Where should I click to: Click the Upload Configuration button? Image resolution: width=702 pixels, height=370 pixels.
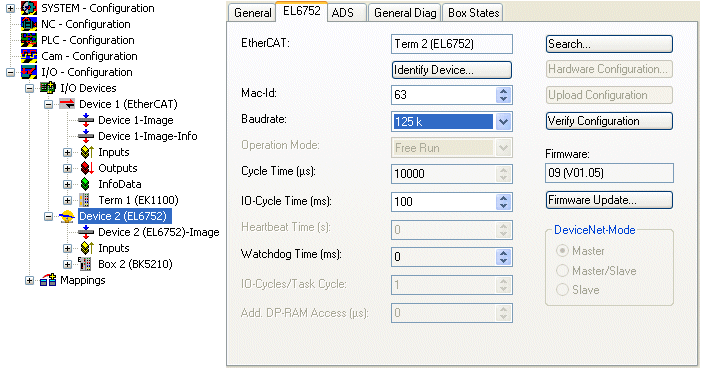tap(609, 95)
